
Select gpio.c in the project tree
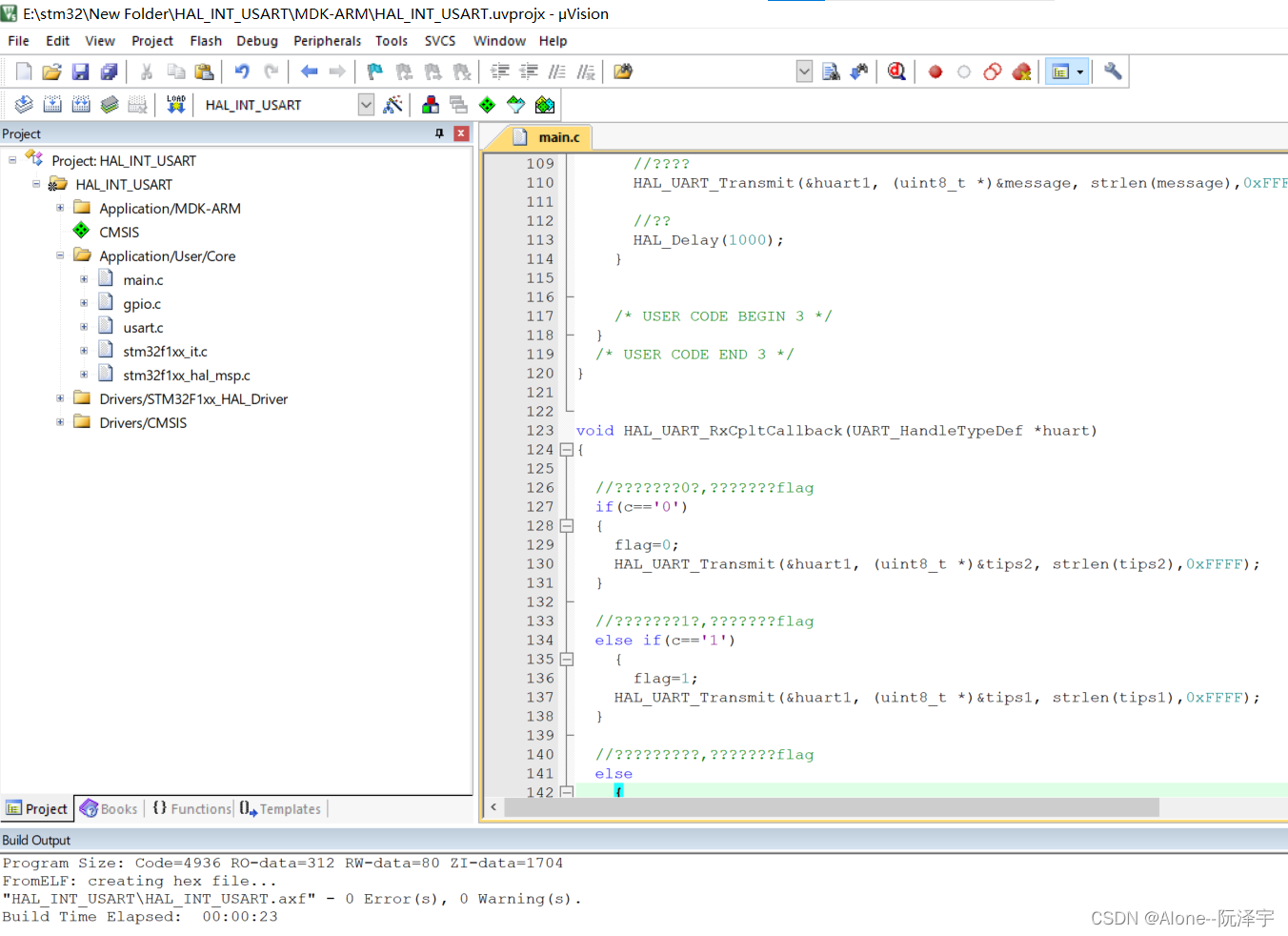click(142, 304)
